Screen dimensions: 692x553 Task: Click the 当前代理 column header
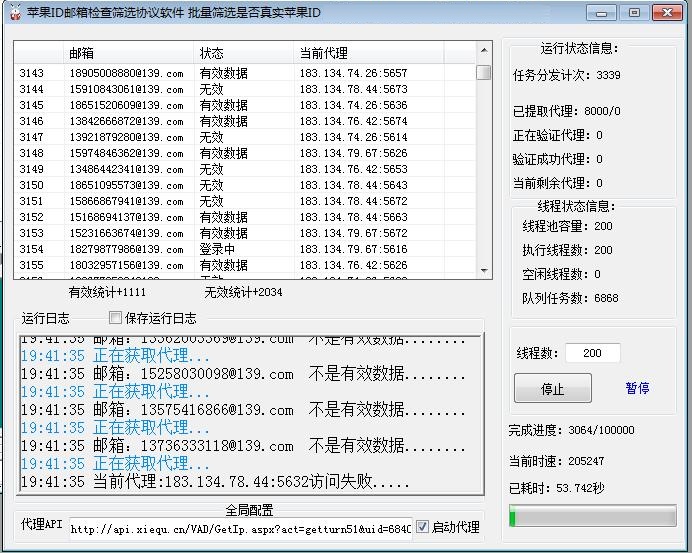pyautogui.click(x=323, y=53)
